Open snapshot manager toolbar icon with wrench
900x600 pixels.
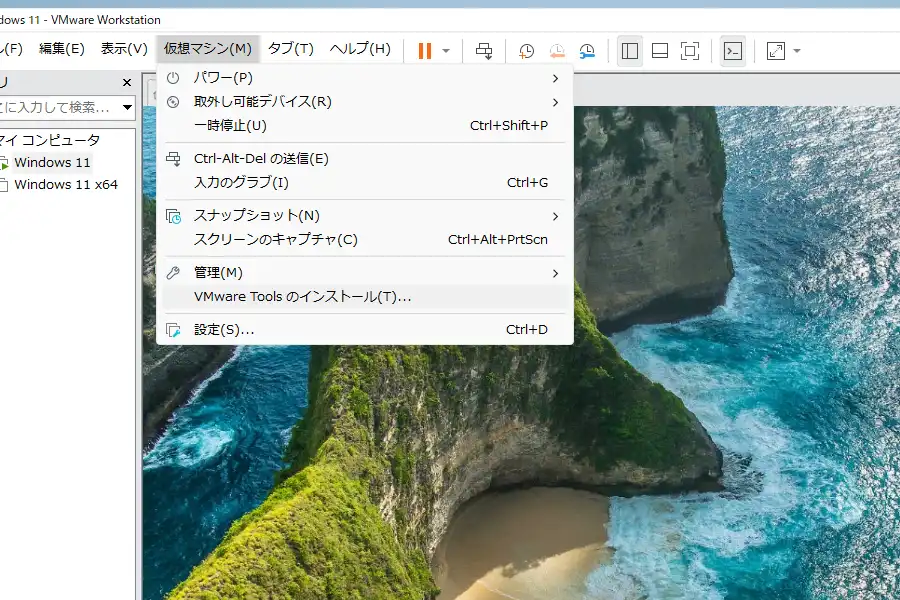[x=587, y=51]
